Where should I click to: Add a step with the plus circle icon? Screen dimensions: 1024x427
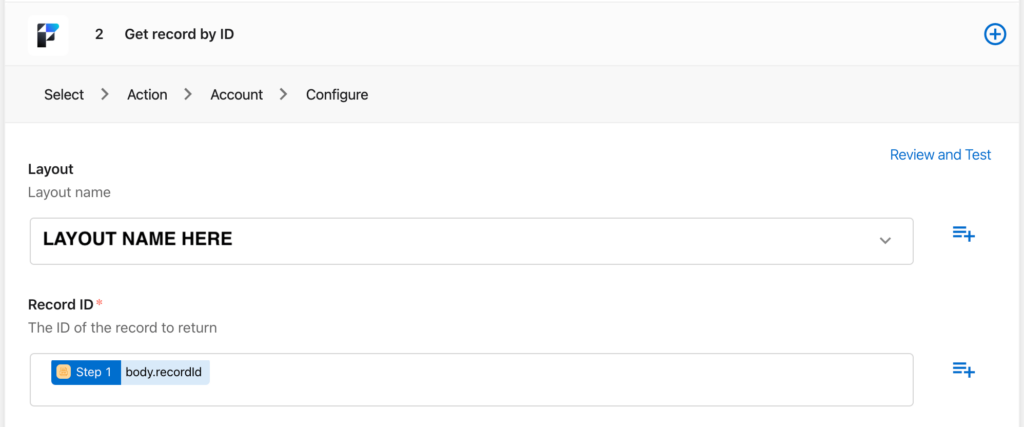(995, 34)
